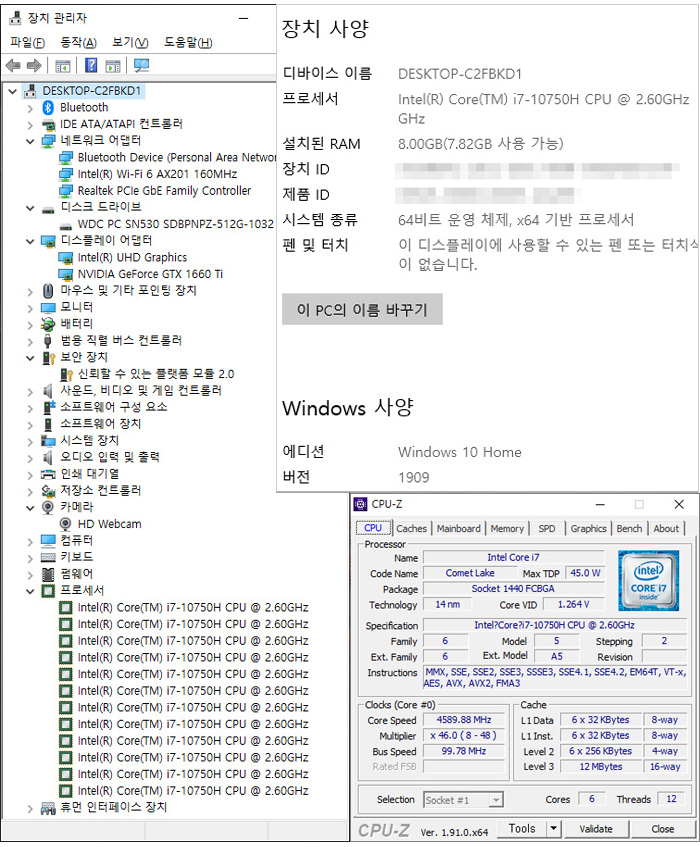Select Intel(R) UHD Graphics display adapter
The image size is (700, 847).
click(x=132, y=258)
